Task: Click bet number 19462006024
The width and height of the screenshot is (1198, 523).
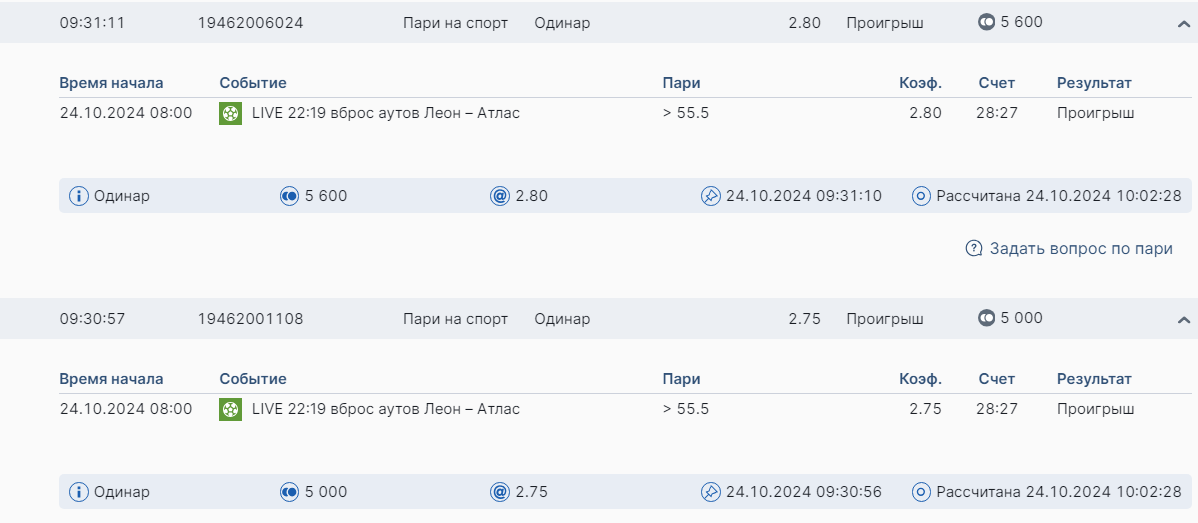Action: (x=251, y=23)
